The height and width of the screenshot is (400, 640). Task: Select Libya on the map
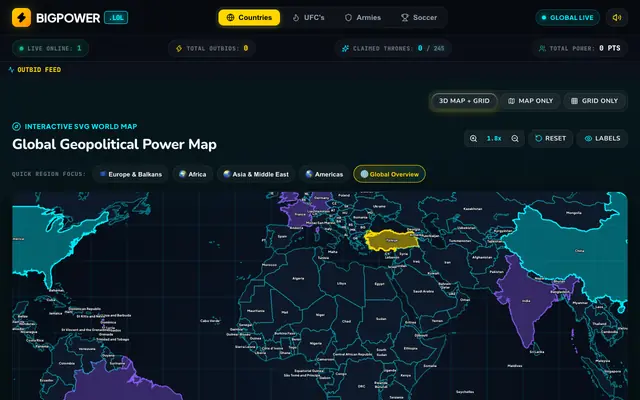[x=342, y=283]
